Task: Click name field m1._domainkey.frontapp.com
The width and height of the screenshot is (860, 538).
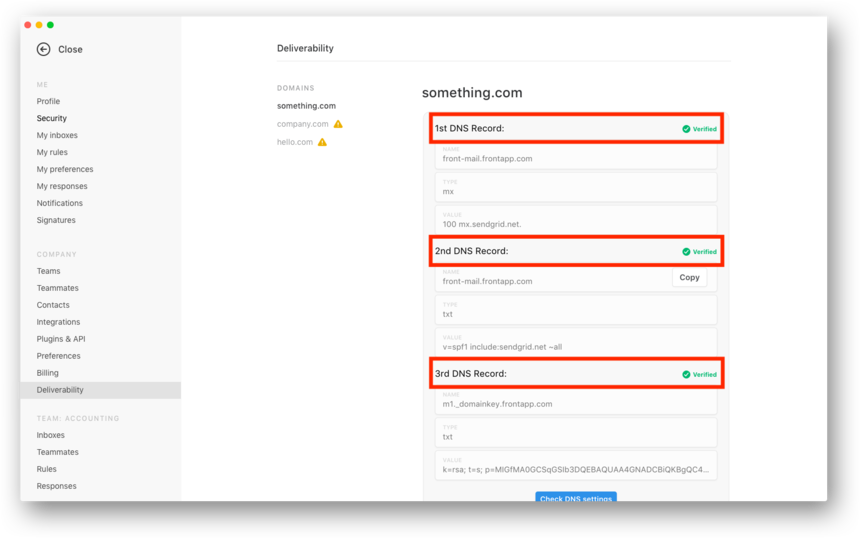Action: 576,401
